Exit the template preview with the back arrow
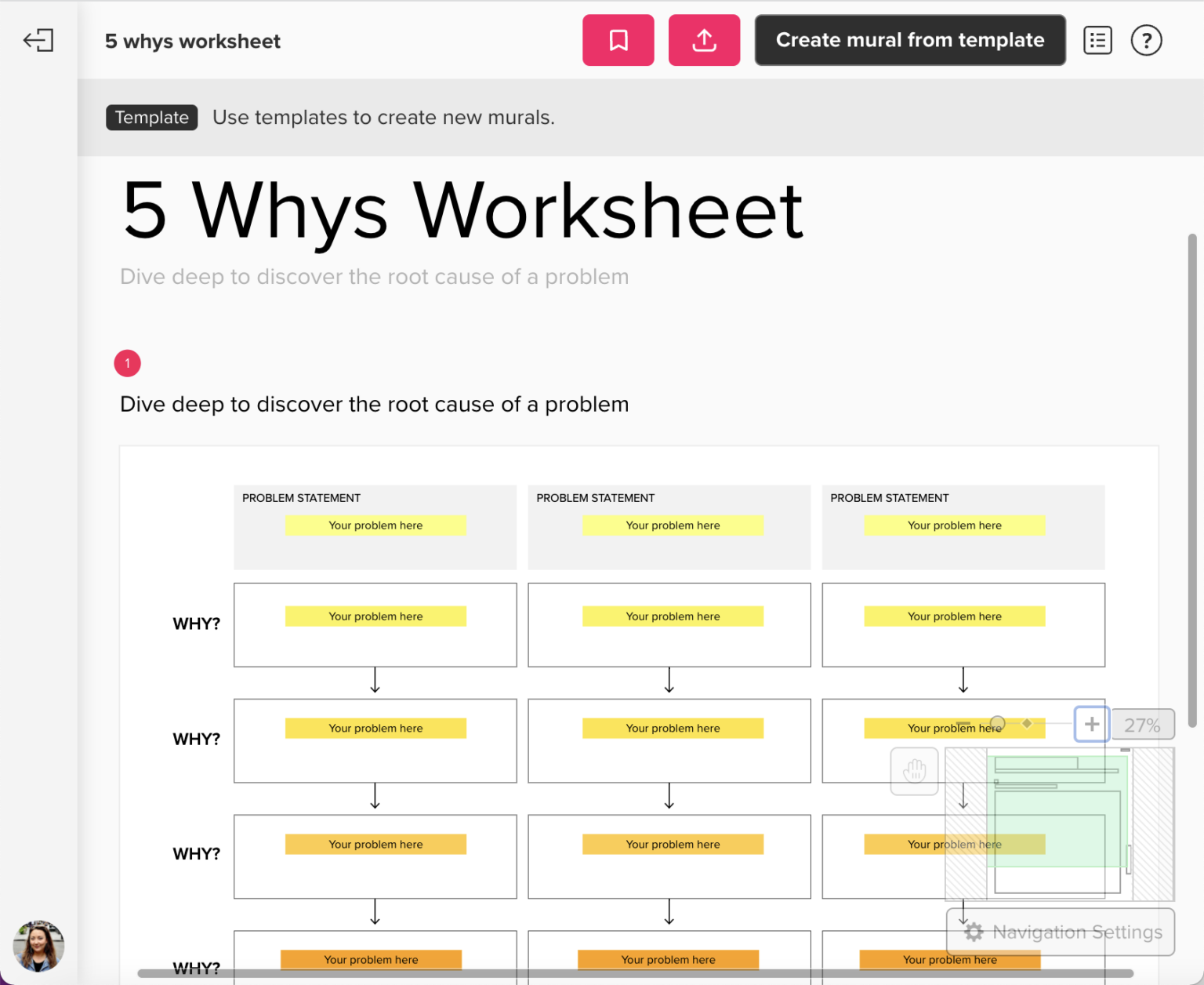This screenshot has width=1204, height=985. click(38, 40)
